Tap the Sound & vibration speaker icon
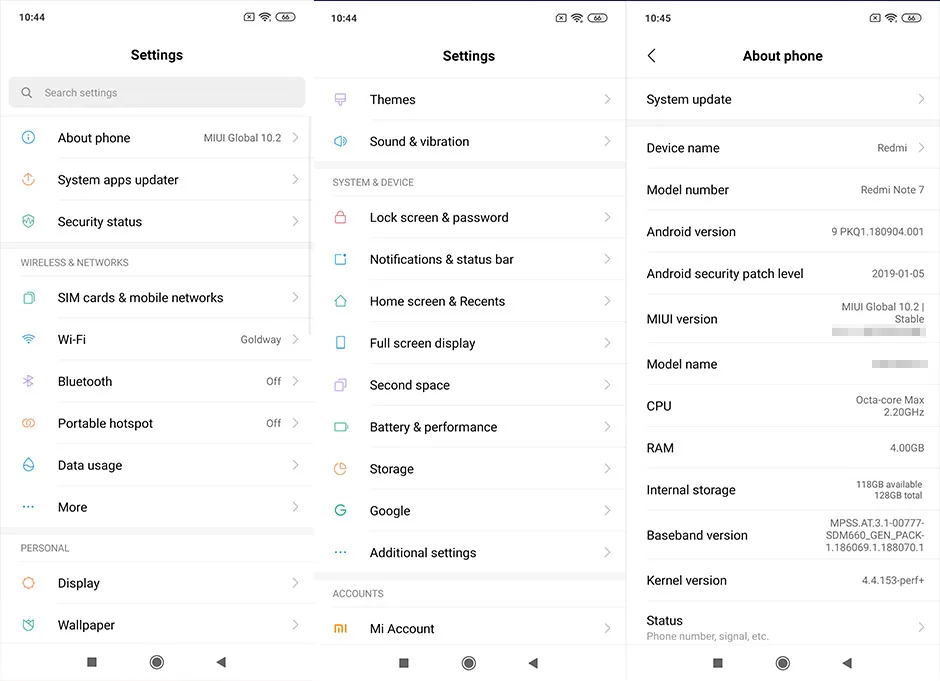The image size is (940, 681). (x=341, y=141)
